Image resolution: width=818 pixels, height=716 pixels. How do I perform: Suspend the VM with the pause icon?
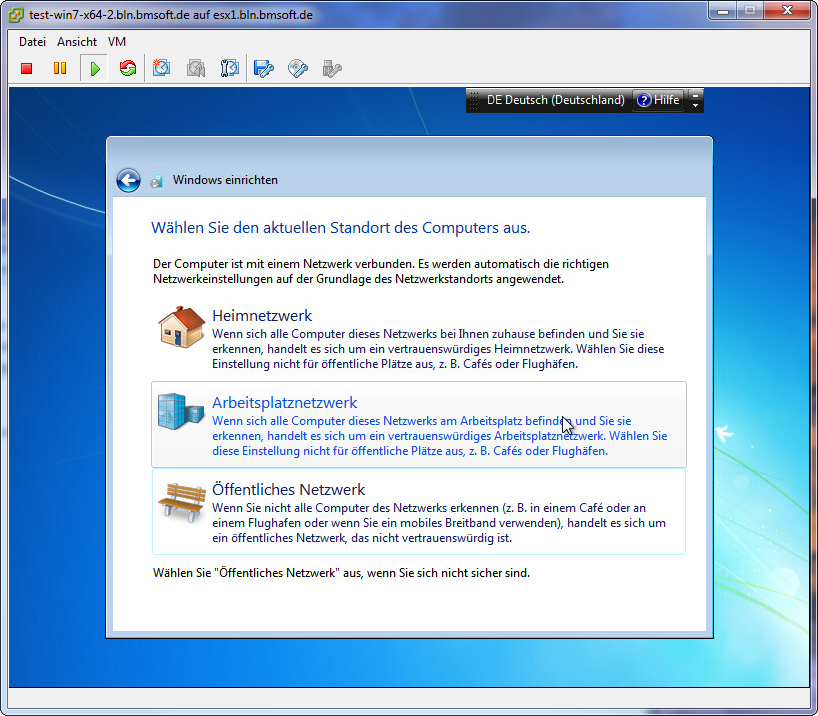pyautogui.click(x=60, y=68)
